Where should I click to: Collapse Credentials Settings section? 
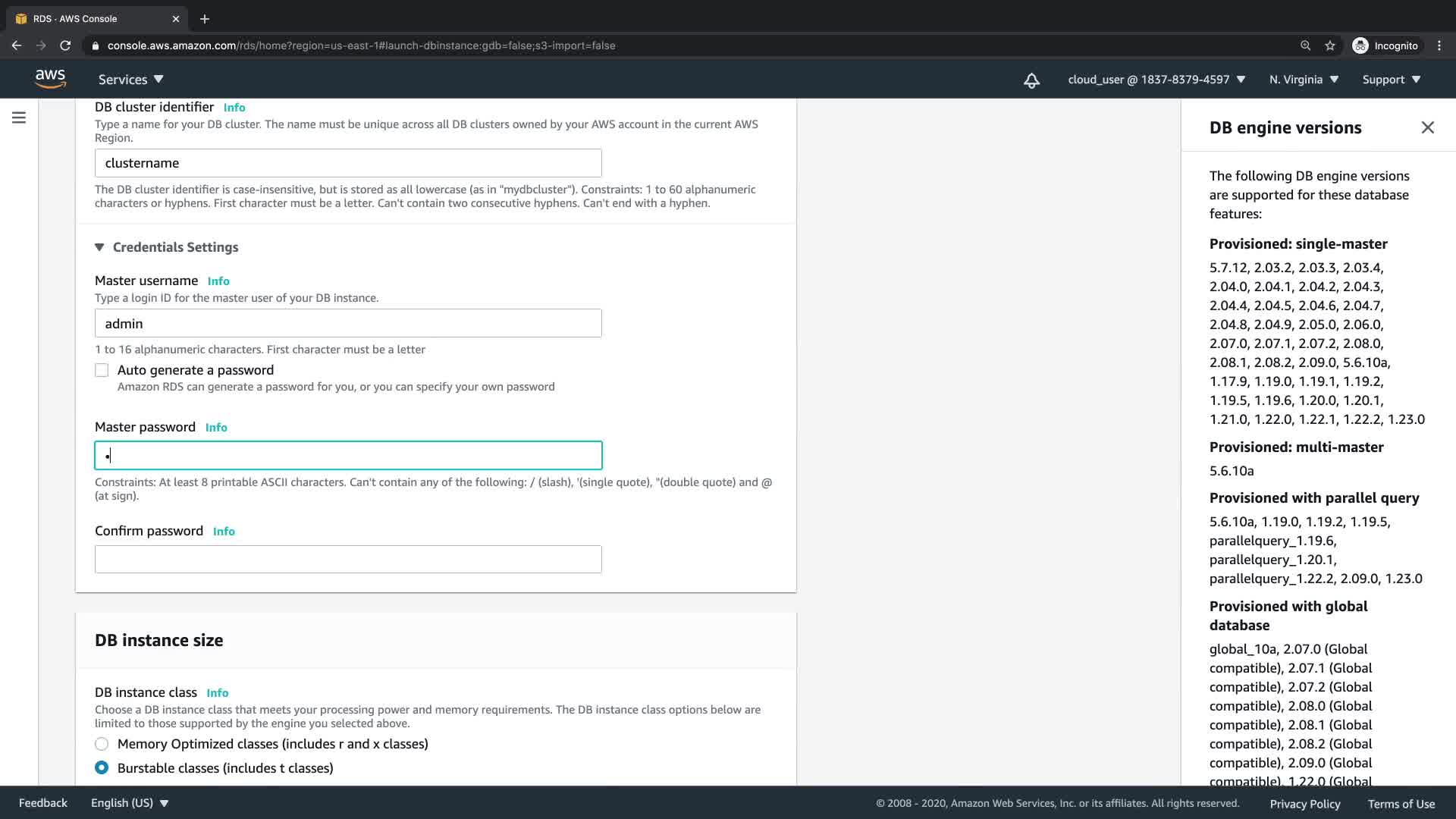pos(99,247)
